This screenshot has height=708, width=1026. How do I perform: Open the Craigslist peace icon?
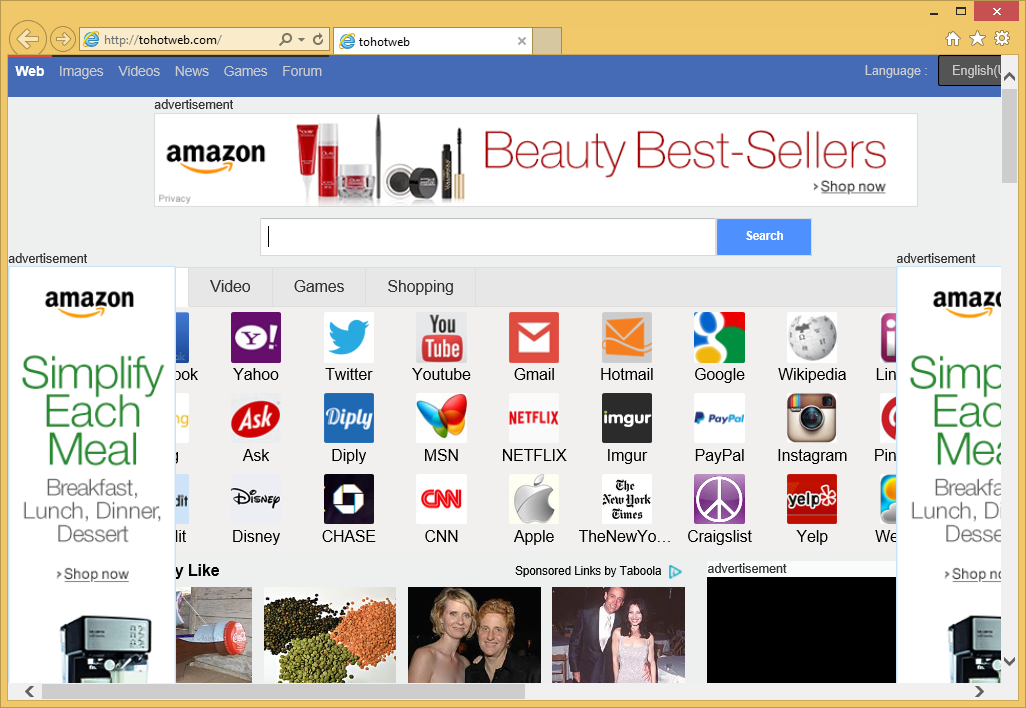(720, 499)
